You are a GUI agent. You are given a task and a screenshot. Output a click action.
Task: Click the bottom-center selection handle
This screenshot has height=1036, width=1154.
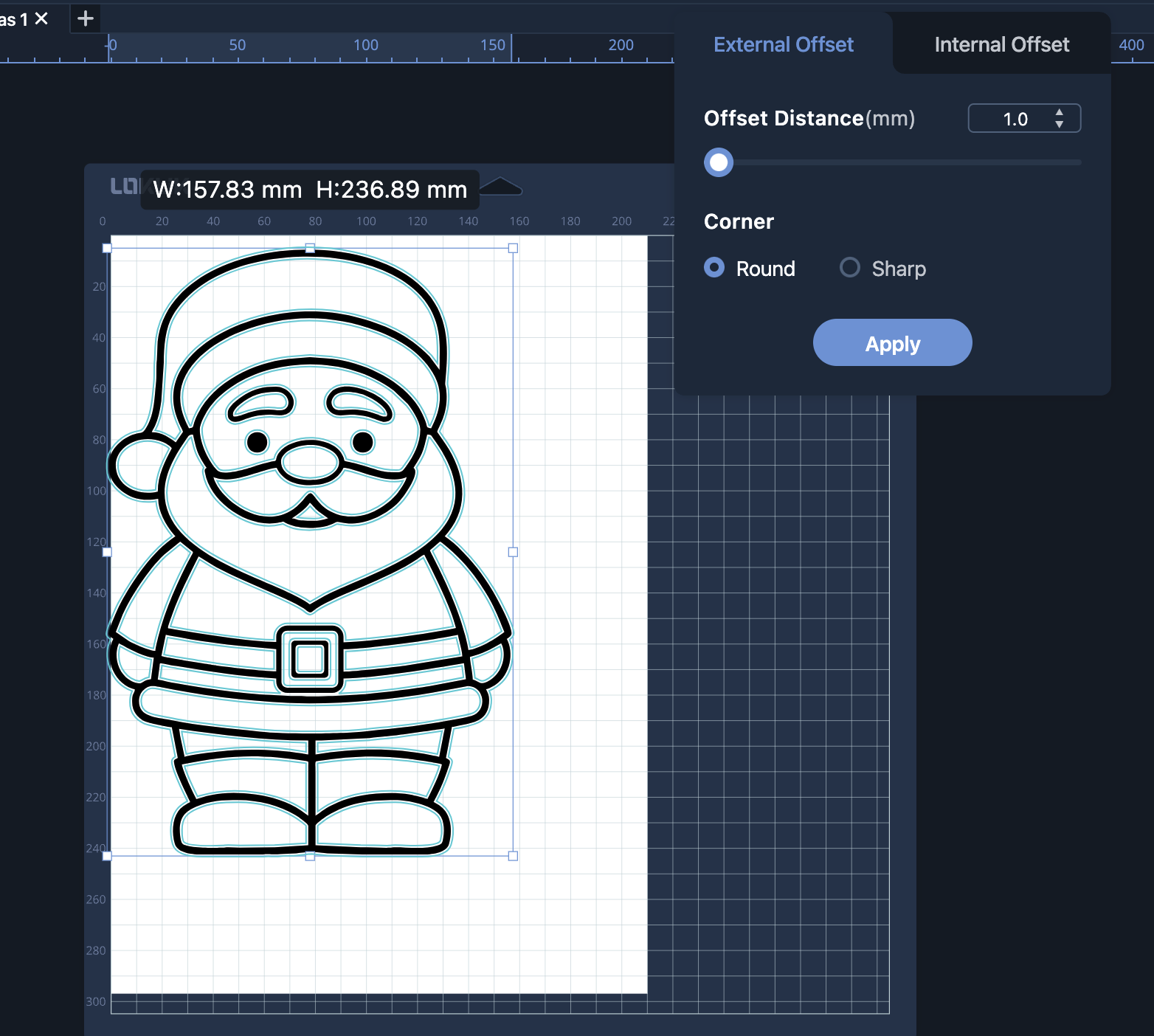click(x=310, y=856)
